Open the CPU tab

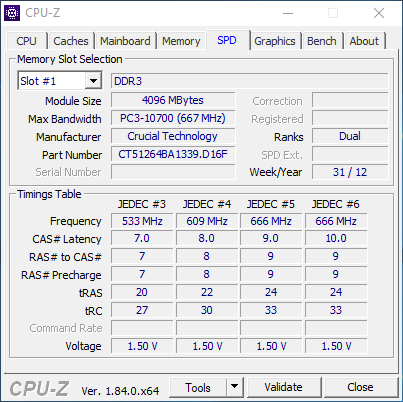tap(26, 41)
